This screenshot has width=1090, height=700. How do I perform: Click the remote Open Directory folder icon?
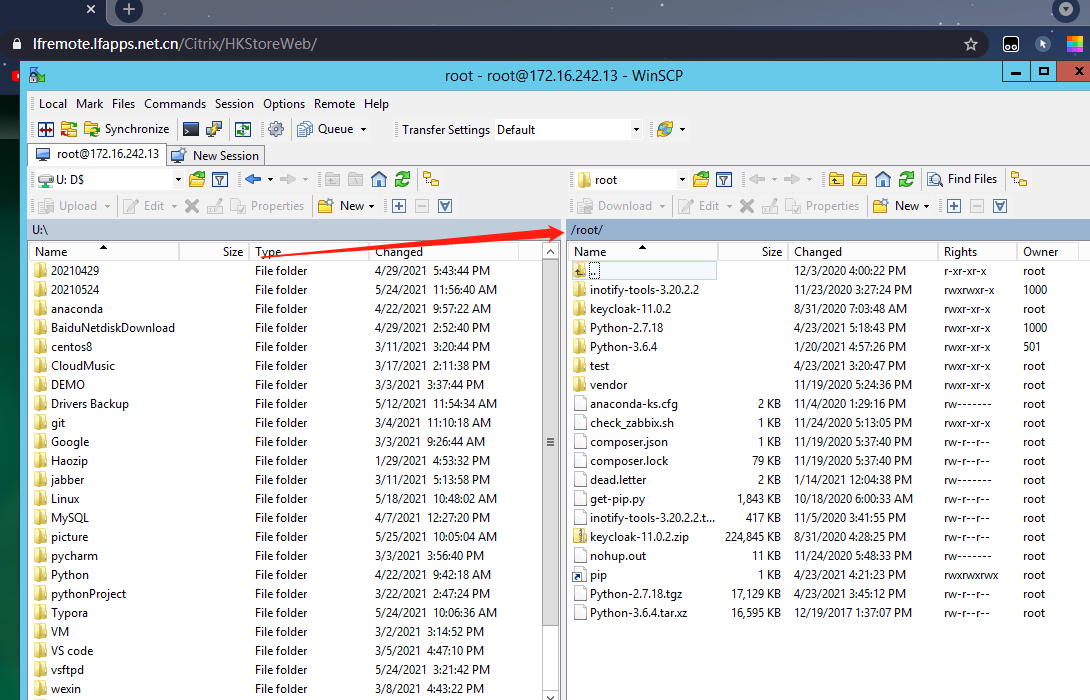pyautogui.click(x=701, y=180)
